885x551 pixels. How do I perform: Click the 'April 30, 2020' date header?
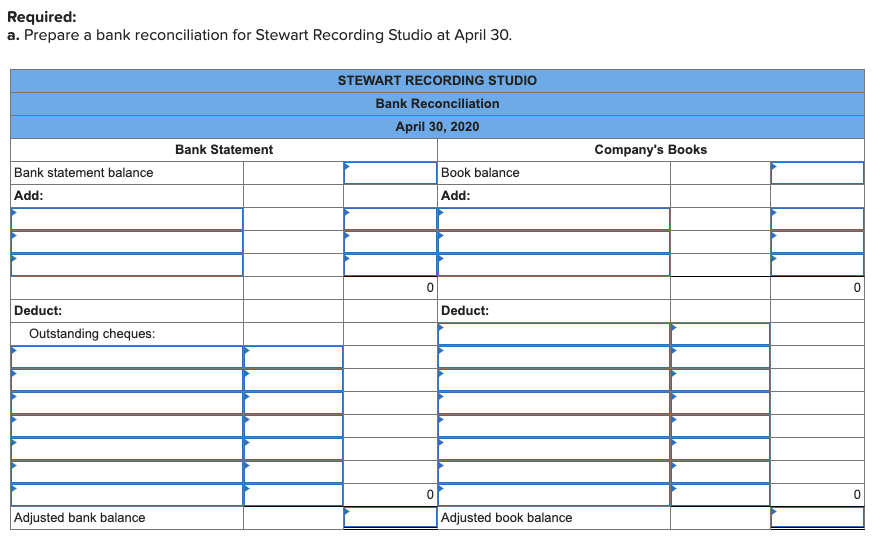tap(437, 126)
